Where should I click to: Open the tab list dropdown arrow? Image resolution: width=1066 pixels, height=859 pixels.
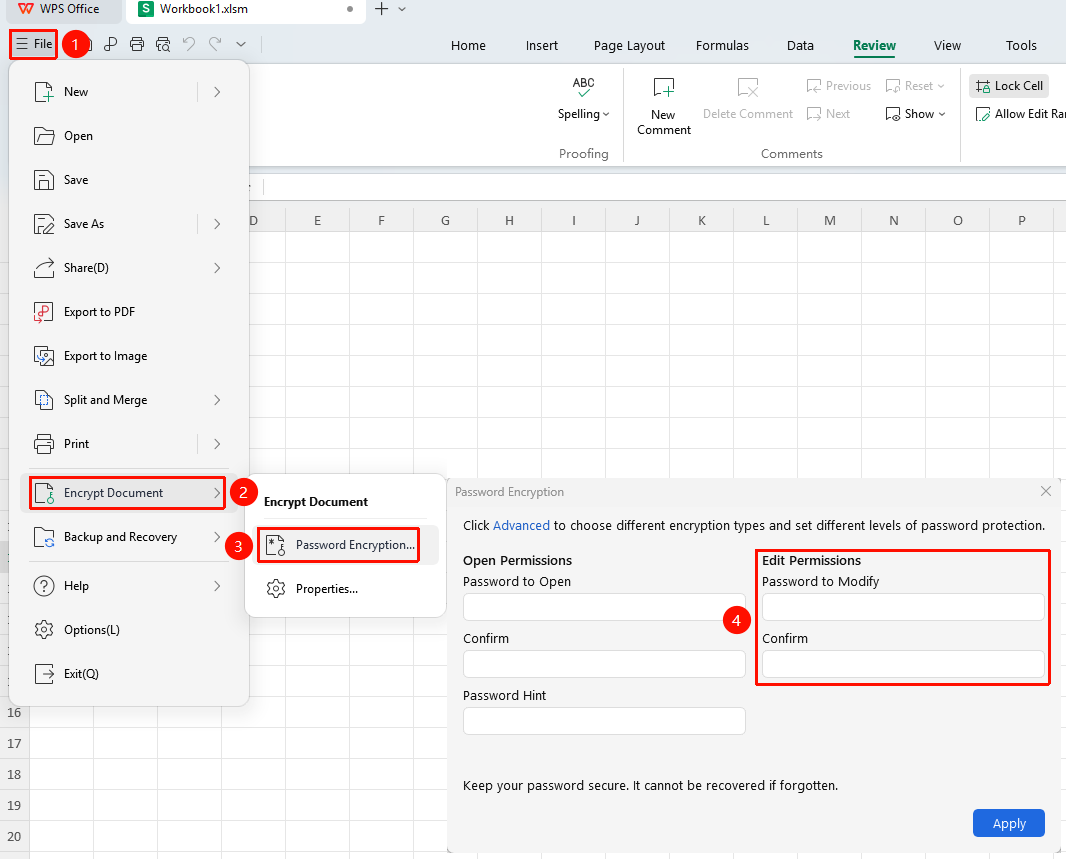402,9
